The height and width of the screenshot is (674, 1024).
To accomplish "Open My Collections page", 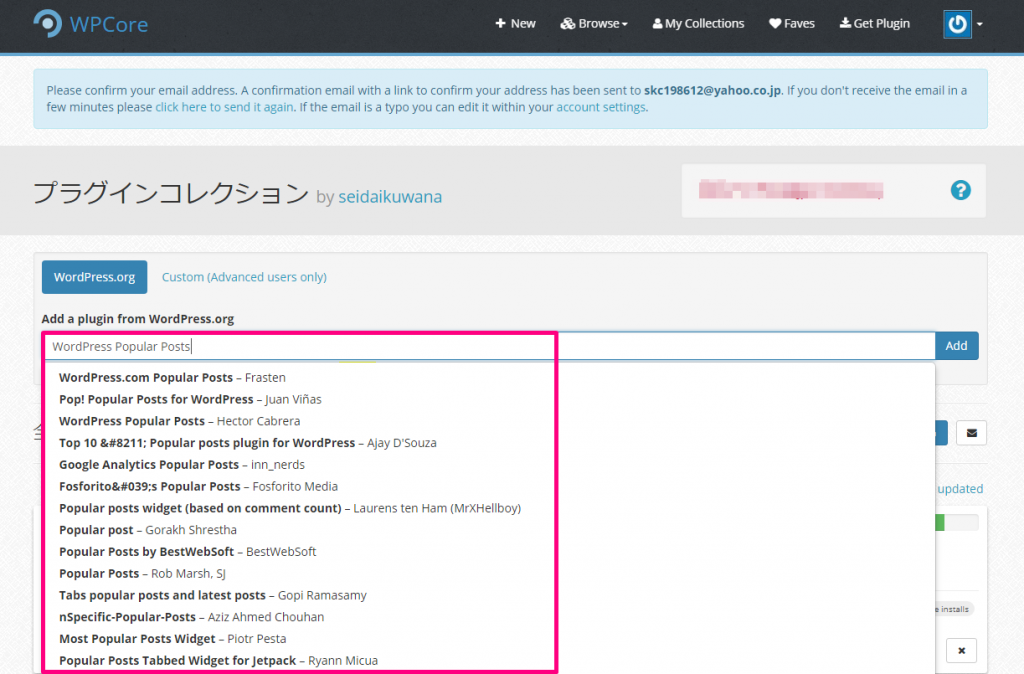I will 698,24.
